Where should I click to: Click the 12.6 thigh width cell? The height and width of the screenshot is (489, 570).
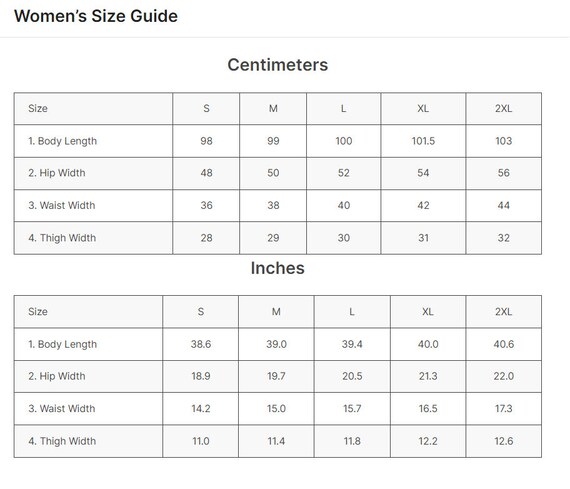pos(503,441)
